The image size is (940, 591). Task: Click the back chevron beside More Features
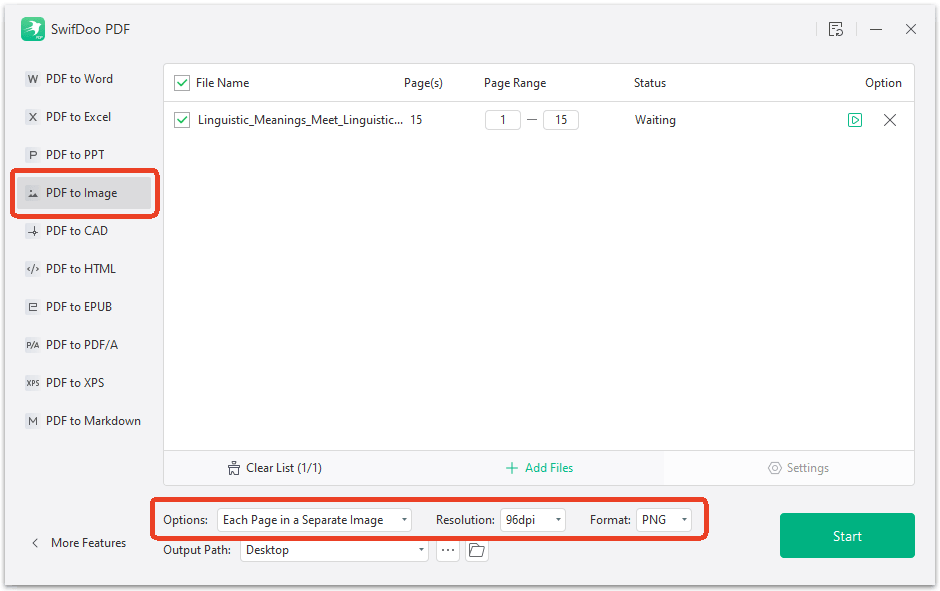[x=35, y=542]
